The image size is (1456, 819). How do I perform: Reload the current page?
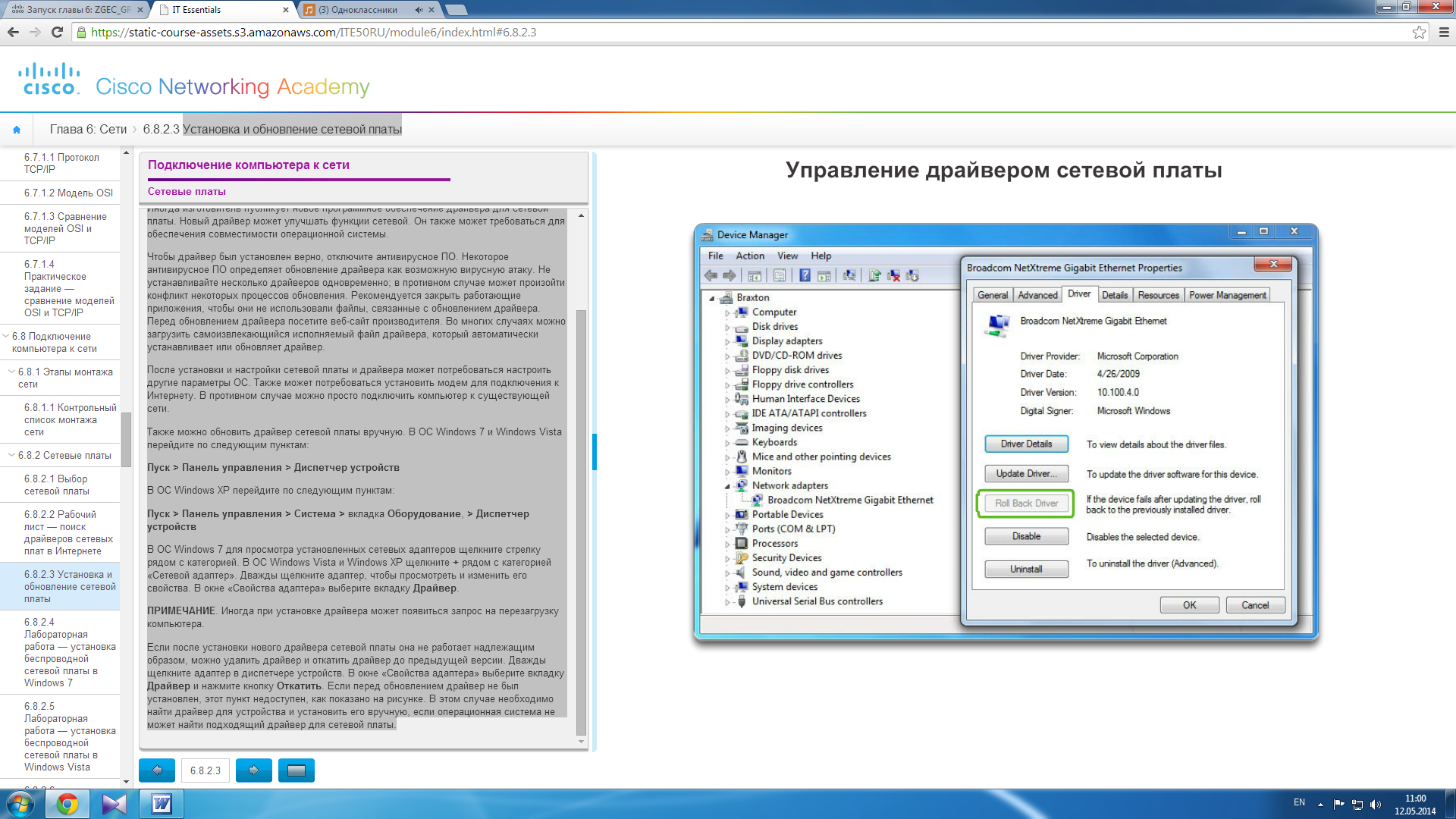[57, 32]
